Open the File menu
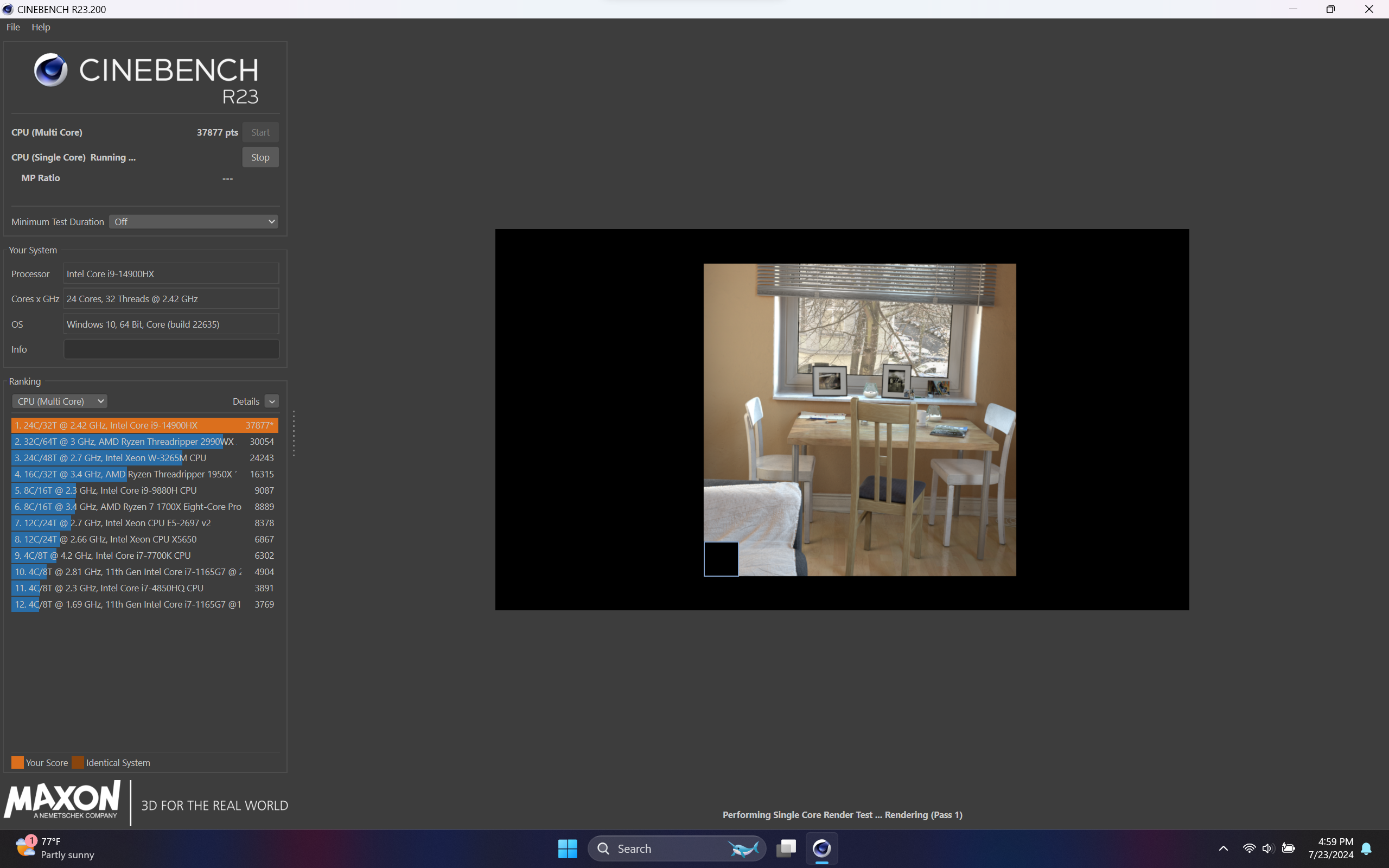This screenshot has height=868, width=1389. point(13,27)
